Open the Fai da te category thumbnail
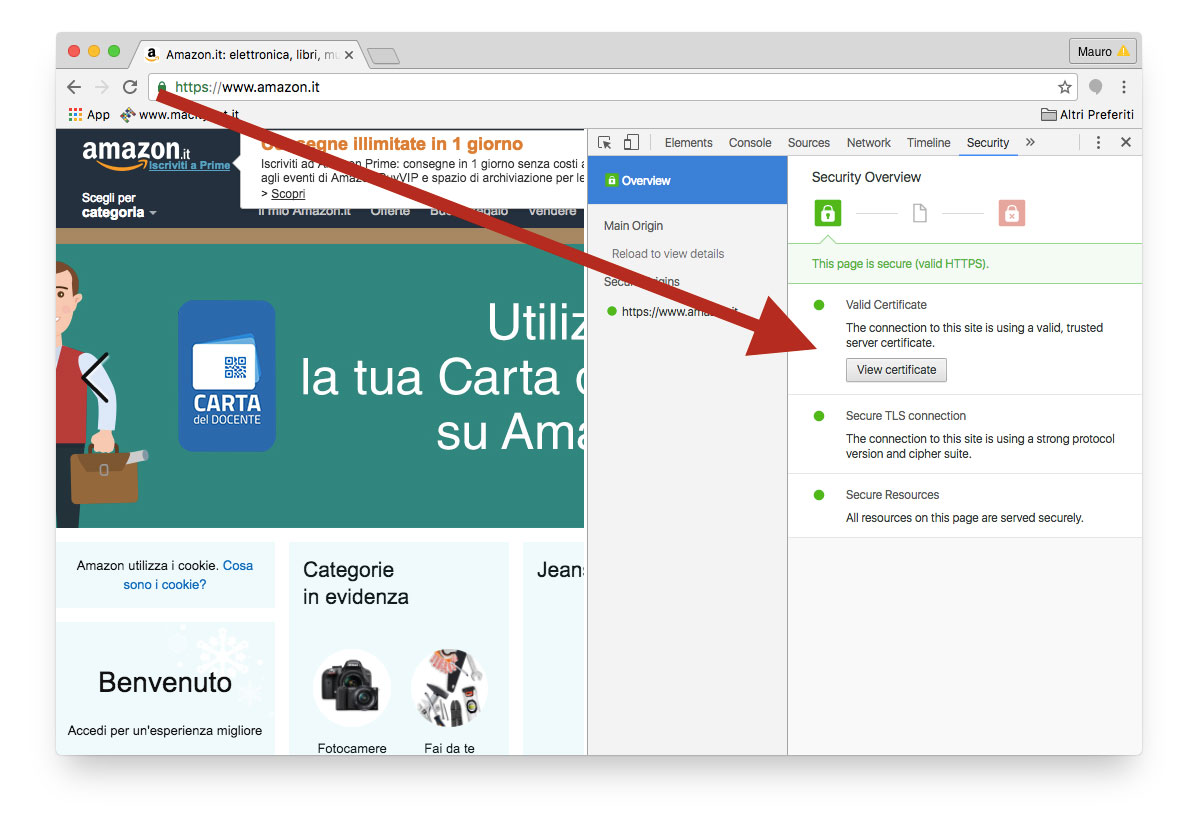The width and height of the screenshot is (1198, 835). [450, 688]
